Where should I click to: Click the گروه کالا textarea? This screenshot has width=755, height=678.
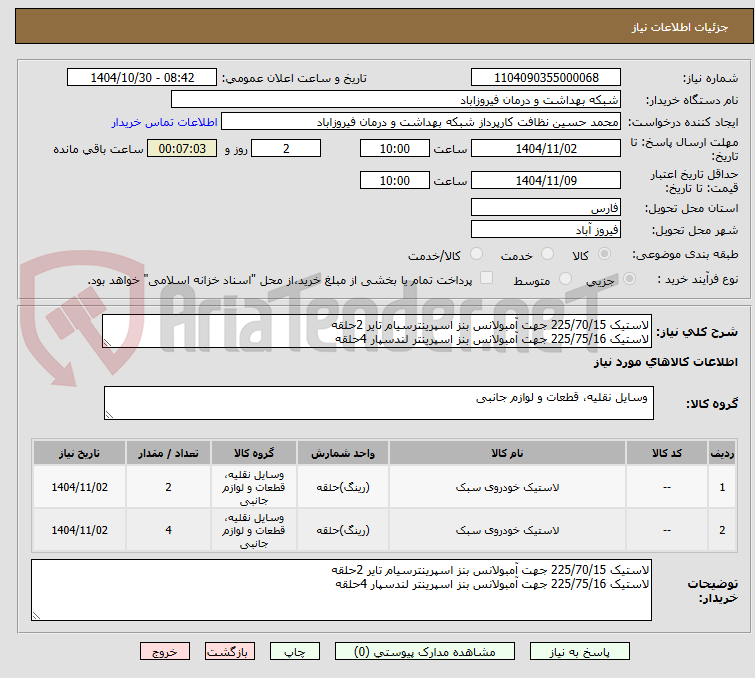click(379, 403)
